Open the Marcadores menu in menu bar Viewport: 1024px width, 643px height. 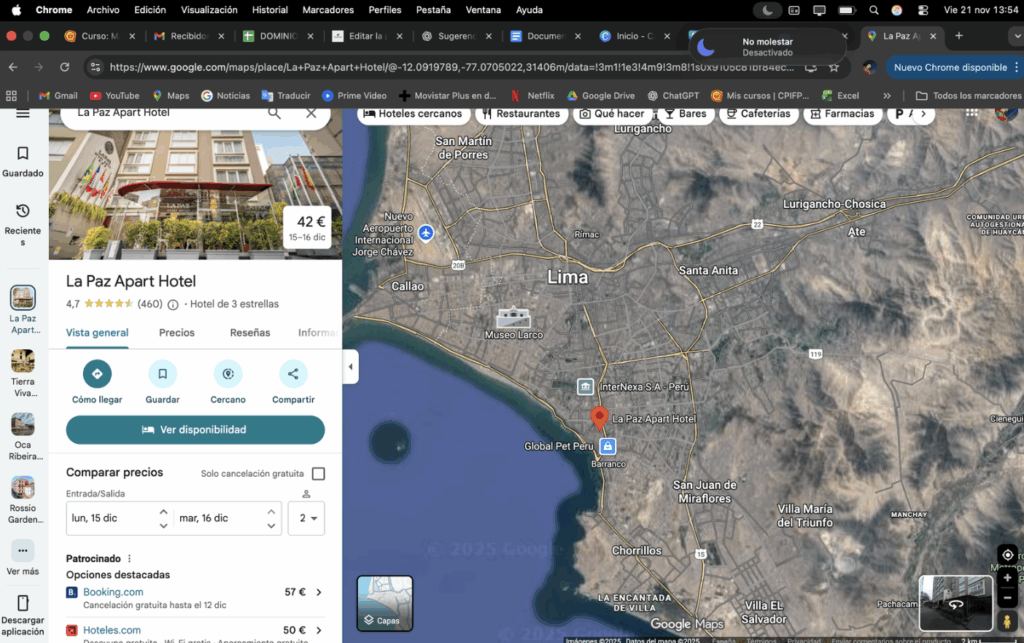click(x=328, y=10)
